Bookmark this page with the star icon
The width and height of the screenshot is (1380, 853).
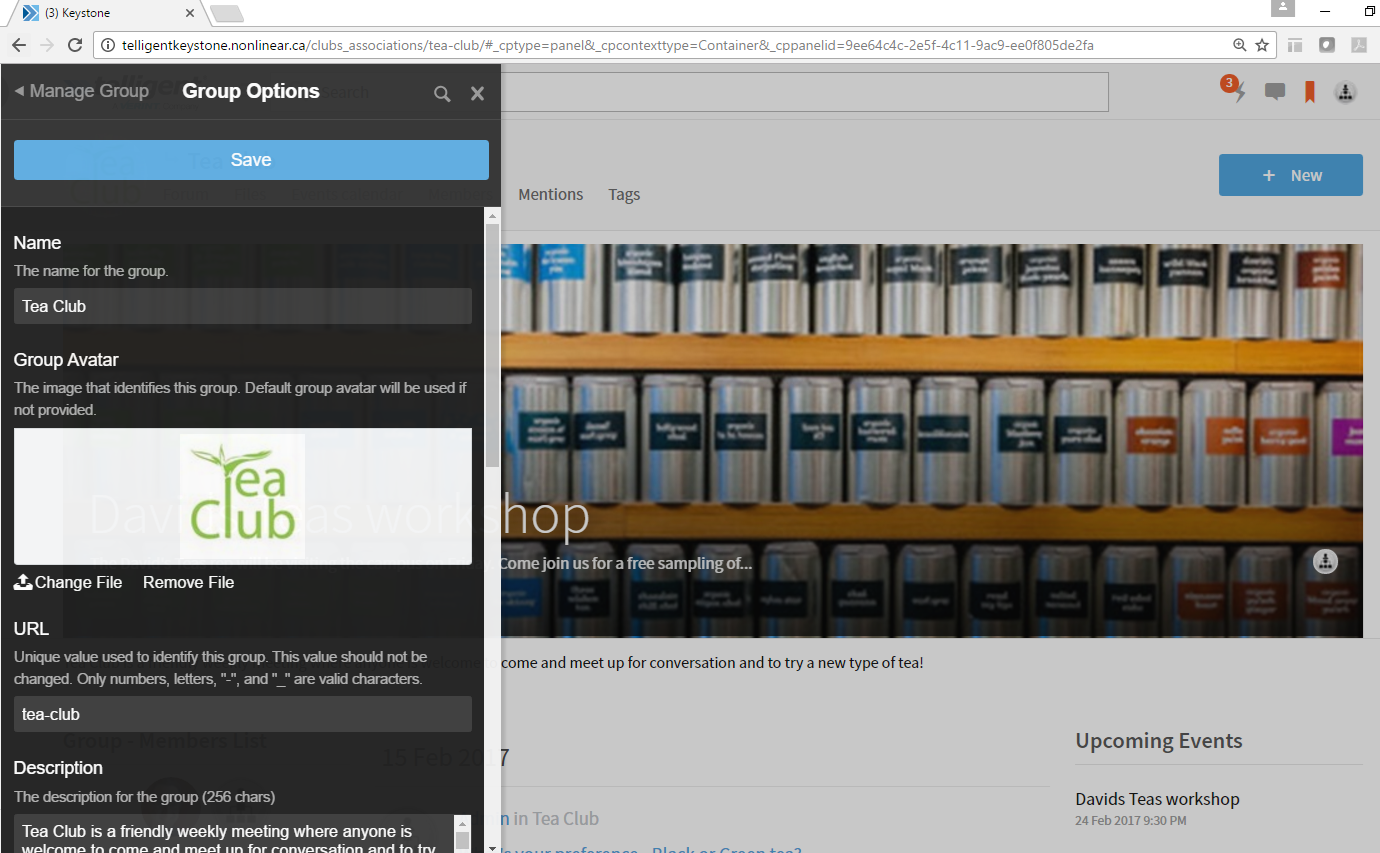click(1262, 45)
